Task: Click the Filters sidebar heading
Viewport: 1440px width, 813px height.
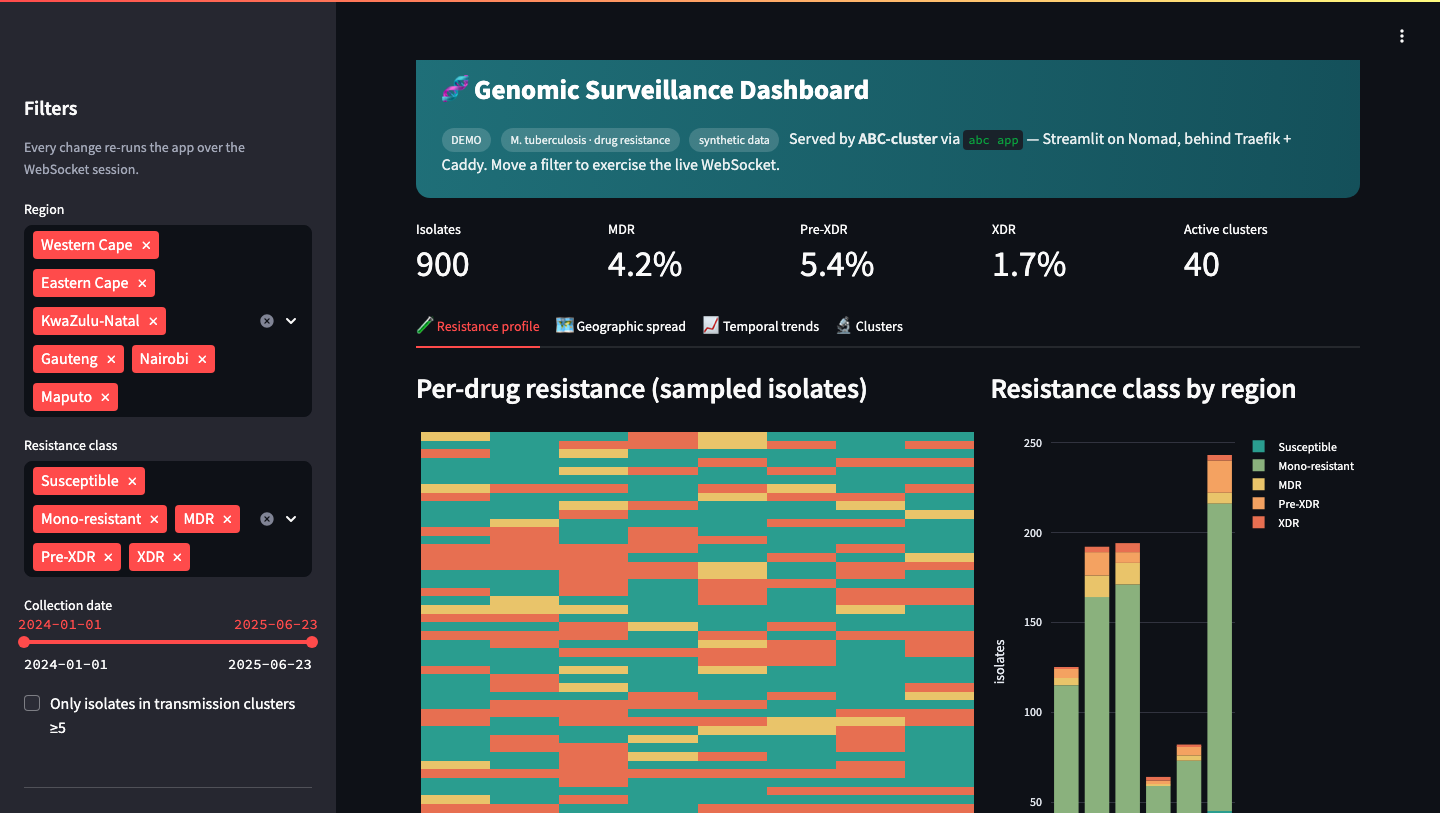Action: [x=51, y=108]
